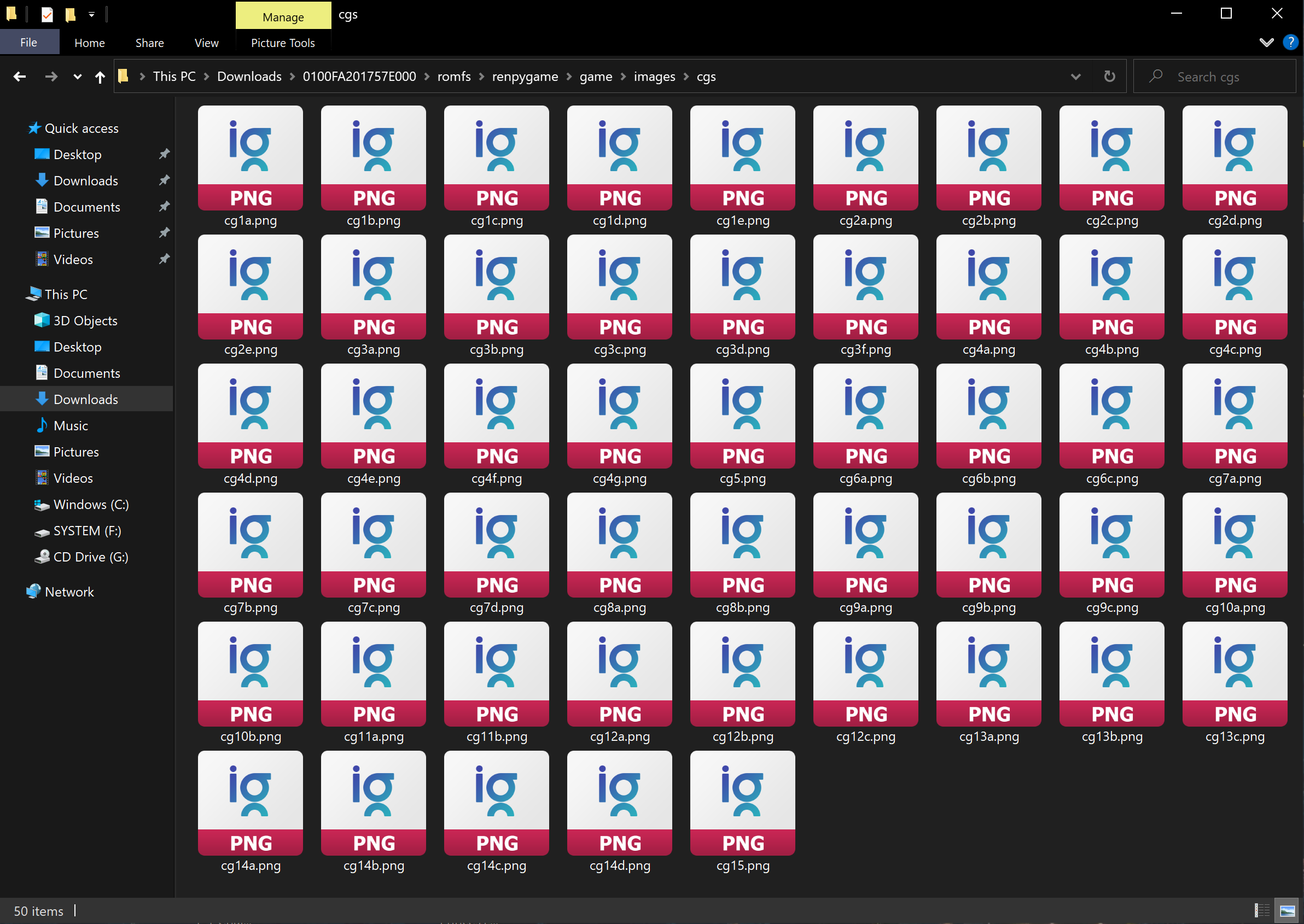Select the cg2d.png file icon
The height and width of the screenshot is (924, 1304).
coord(1235,157)
